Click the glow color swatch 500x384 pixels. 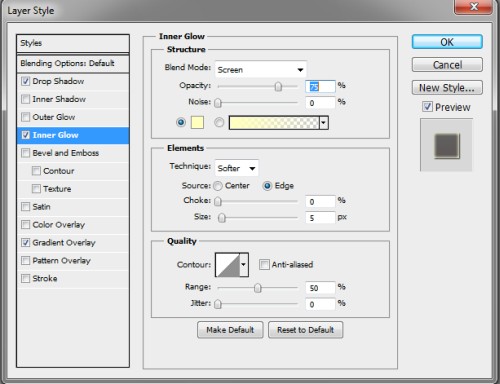197,123
